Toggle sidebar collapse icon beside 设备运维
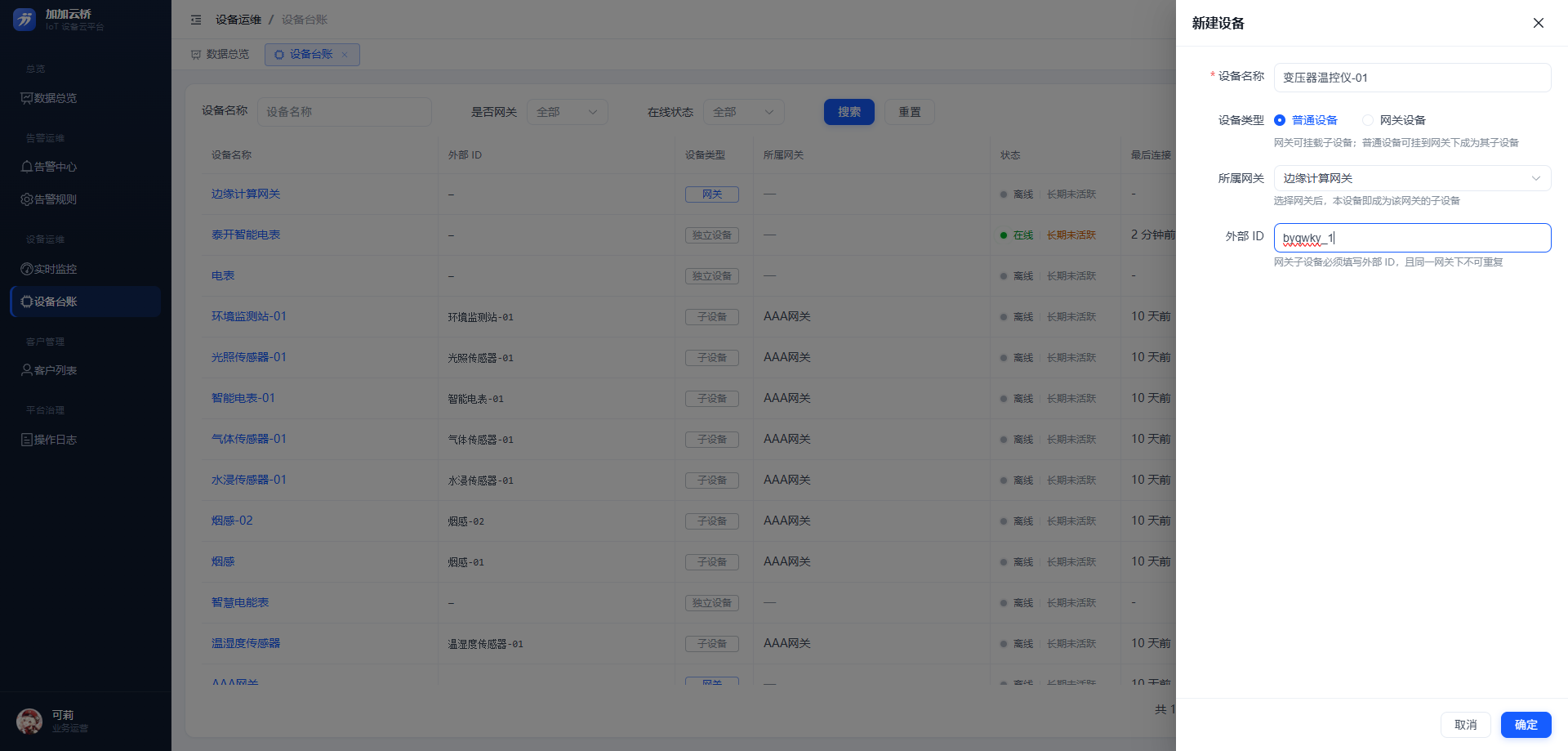Screen dimensions: 1568x751 [x=196, y=20]
